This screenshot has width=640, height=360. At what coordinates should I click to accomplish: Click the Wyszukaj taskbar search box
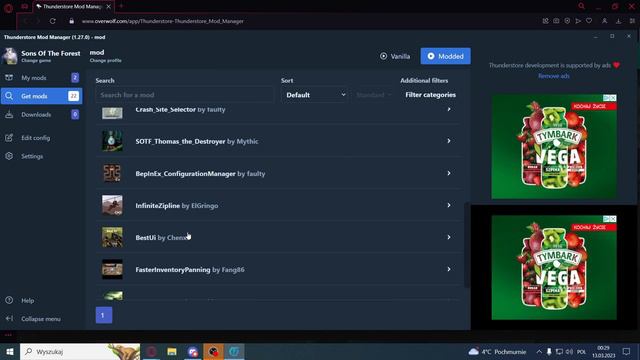tap(80, 351)
